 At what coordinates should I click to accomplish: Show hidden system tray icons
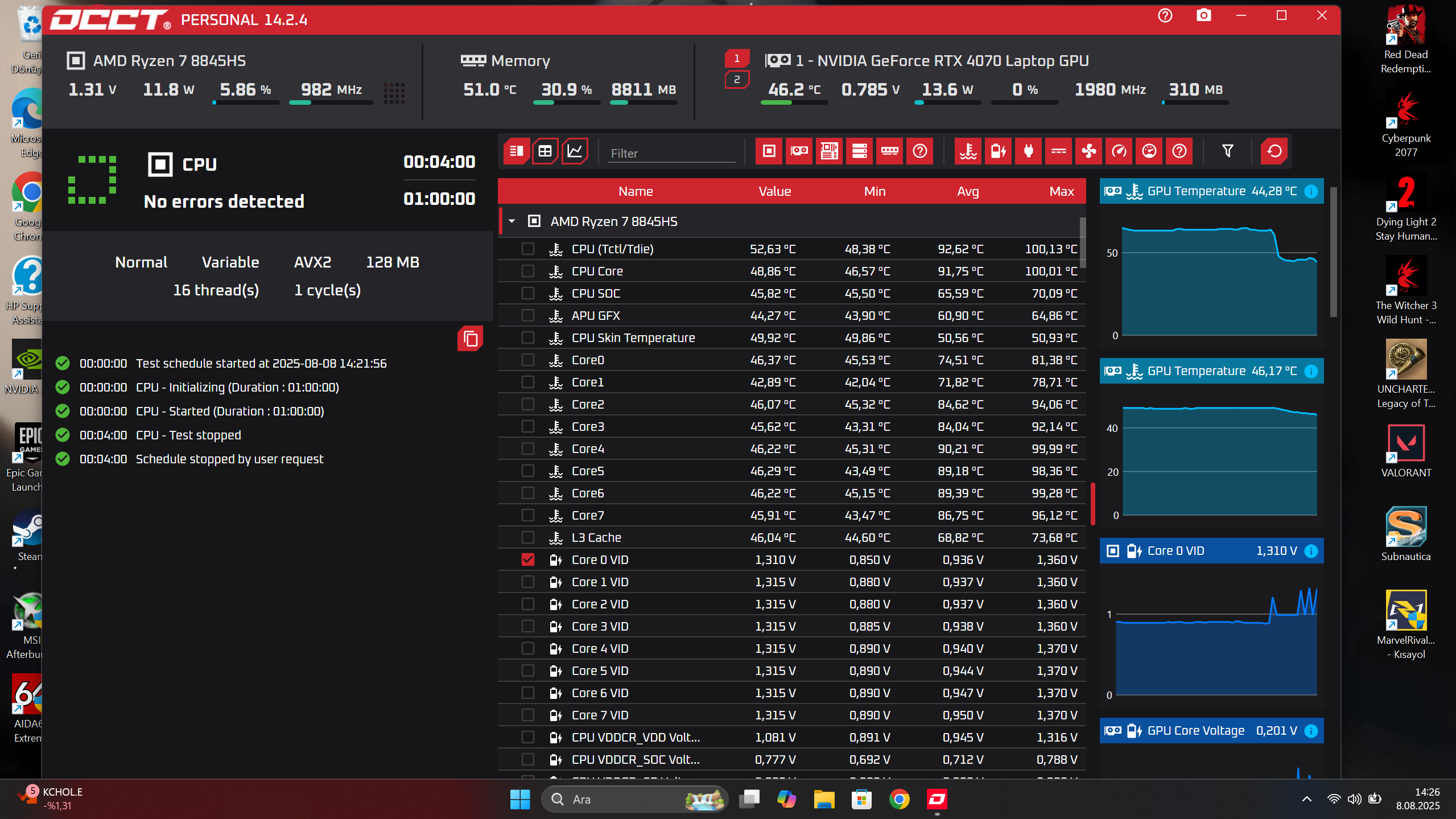(x=1307, y=799)
